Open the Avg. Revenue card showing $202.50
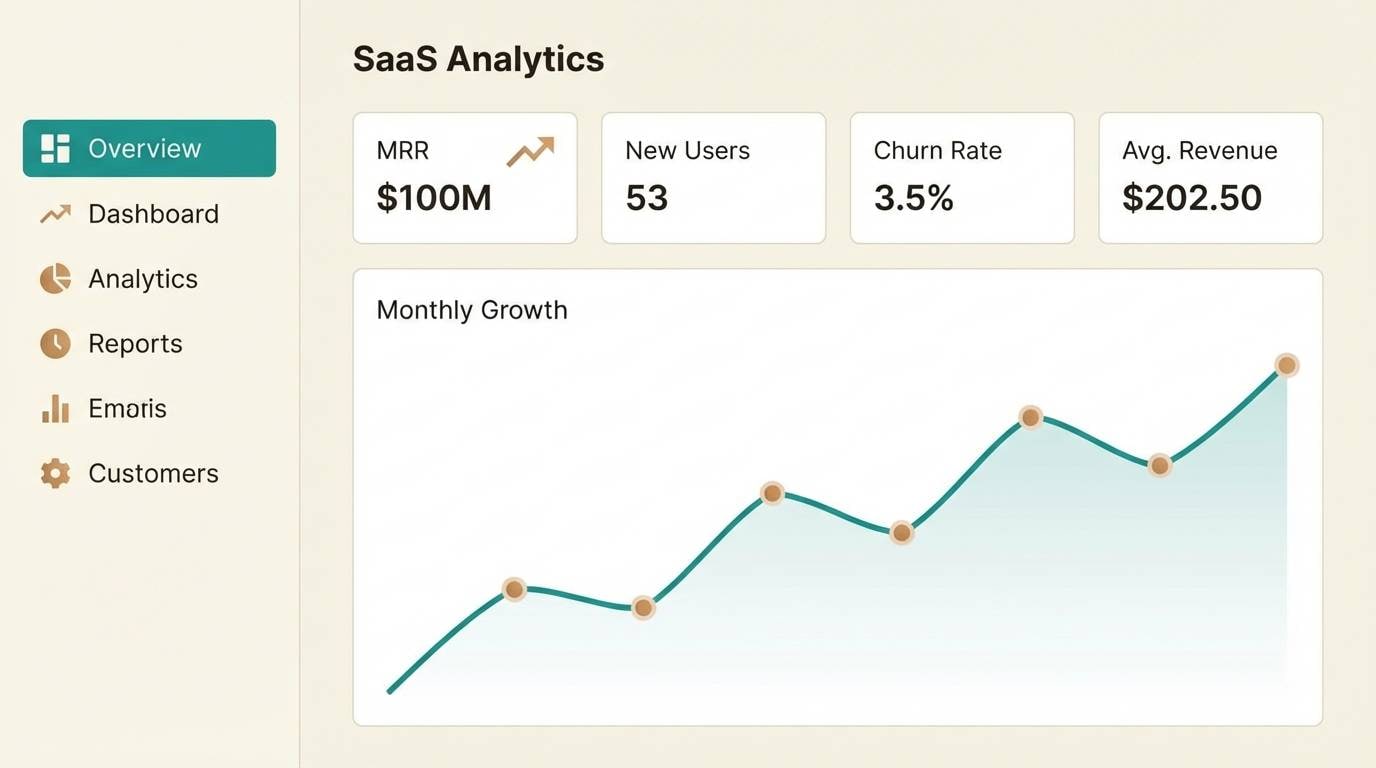 coord(1210,177)
